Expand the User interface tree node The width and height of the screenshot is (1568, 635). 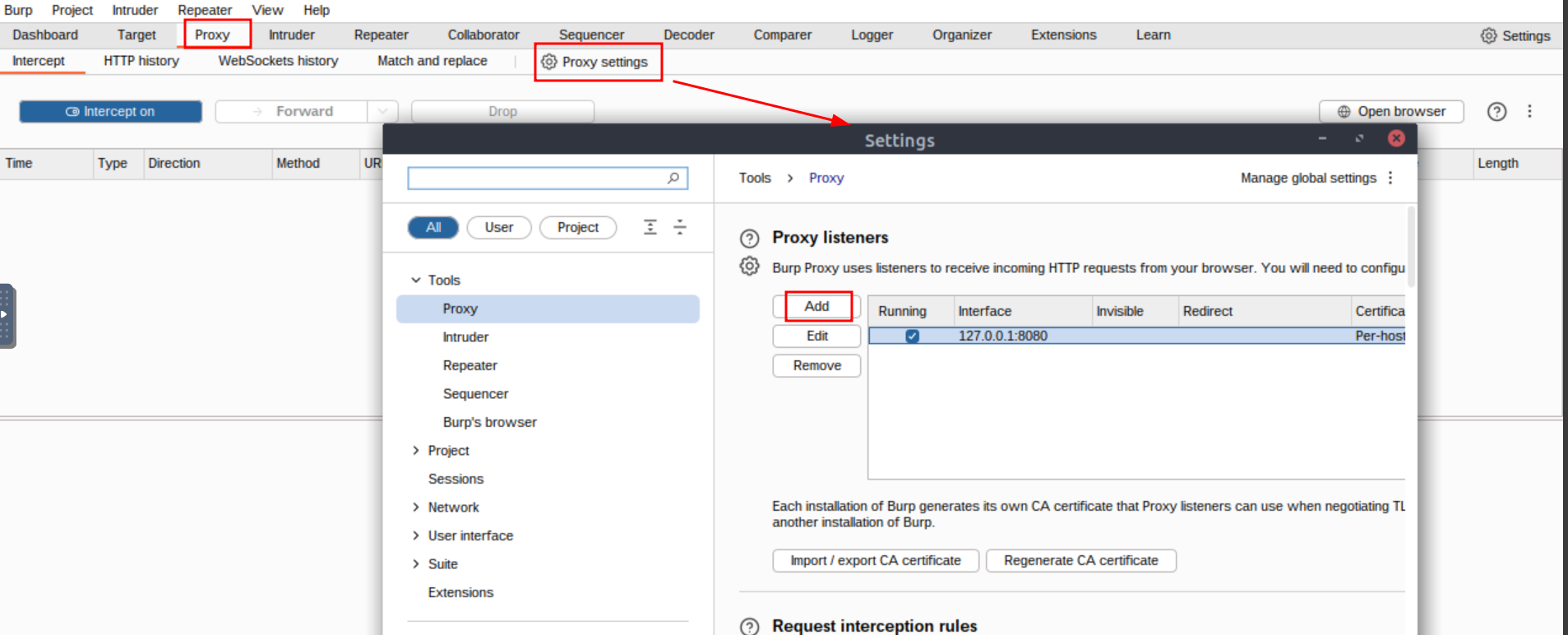click(416, 535)
